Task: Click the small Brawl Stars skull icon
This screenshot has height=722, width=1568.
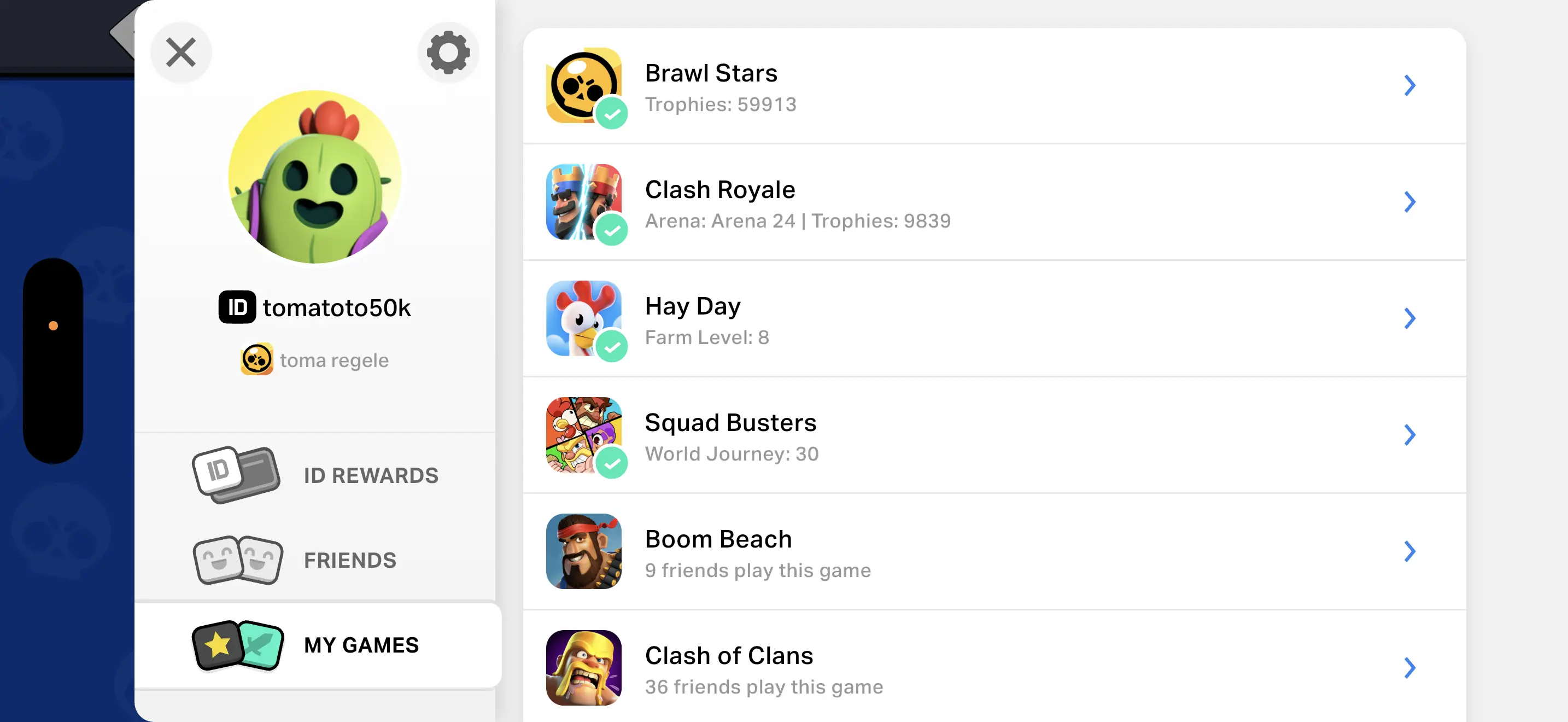Action: click(256, 360)
